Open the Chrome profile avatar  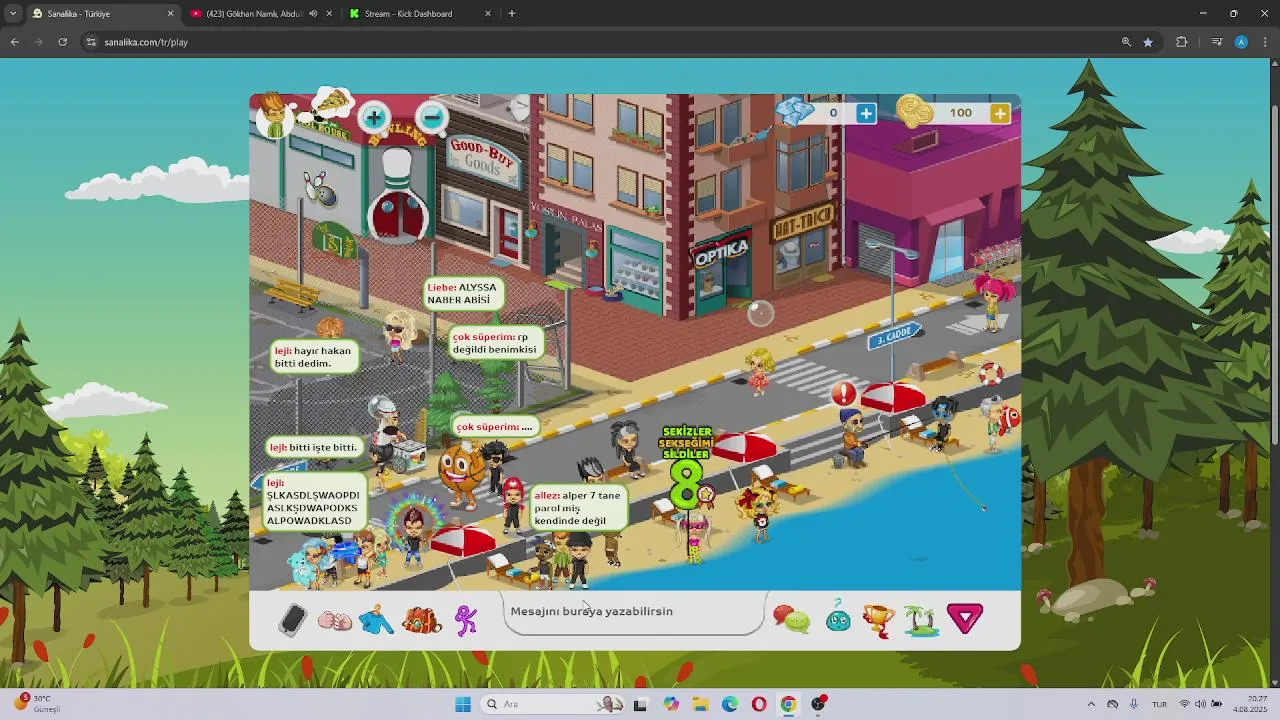[x=1241, y=42]
